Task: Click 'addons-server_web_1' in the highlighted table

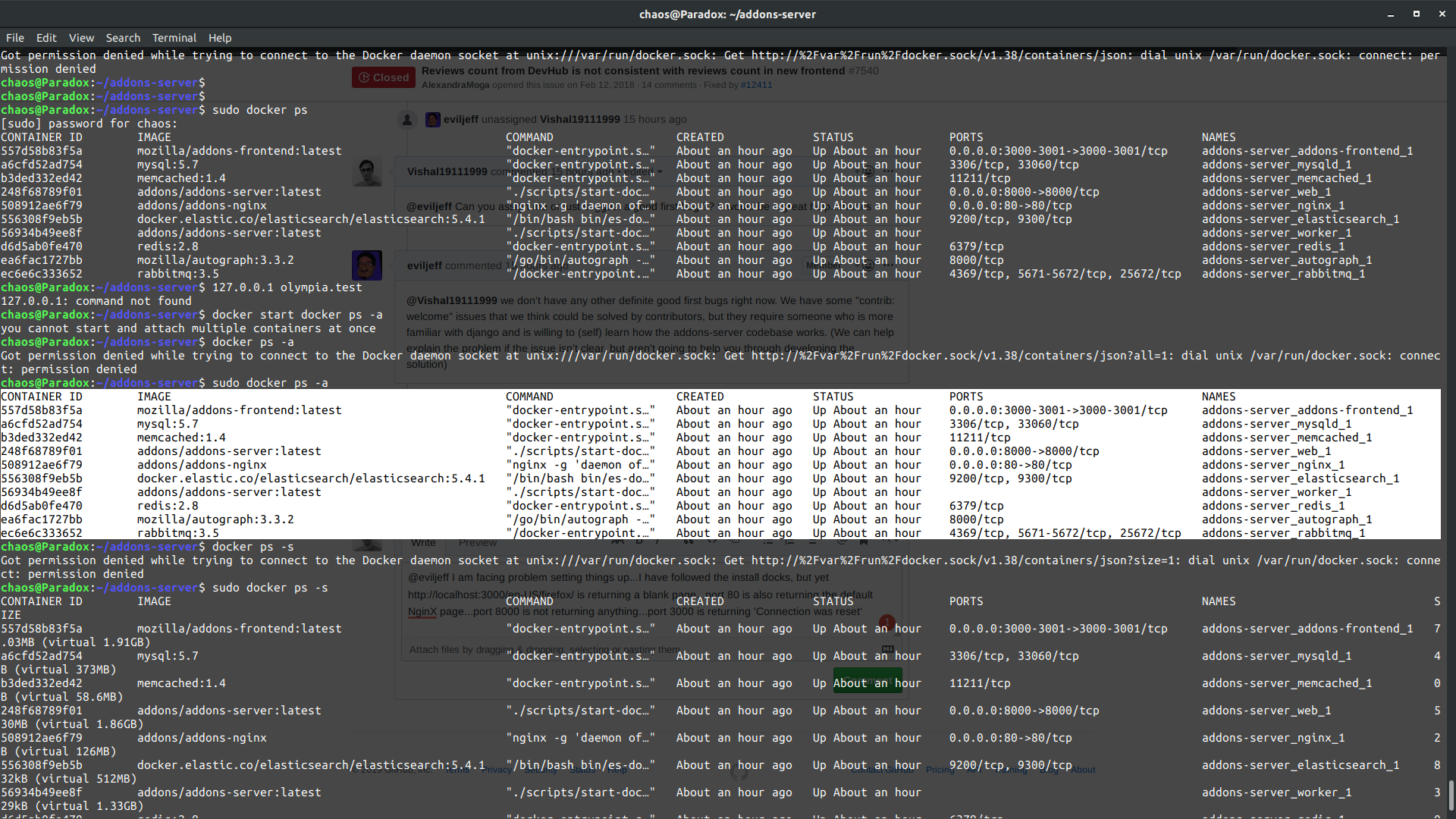Action: click(1266, 451)
